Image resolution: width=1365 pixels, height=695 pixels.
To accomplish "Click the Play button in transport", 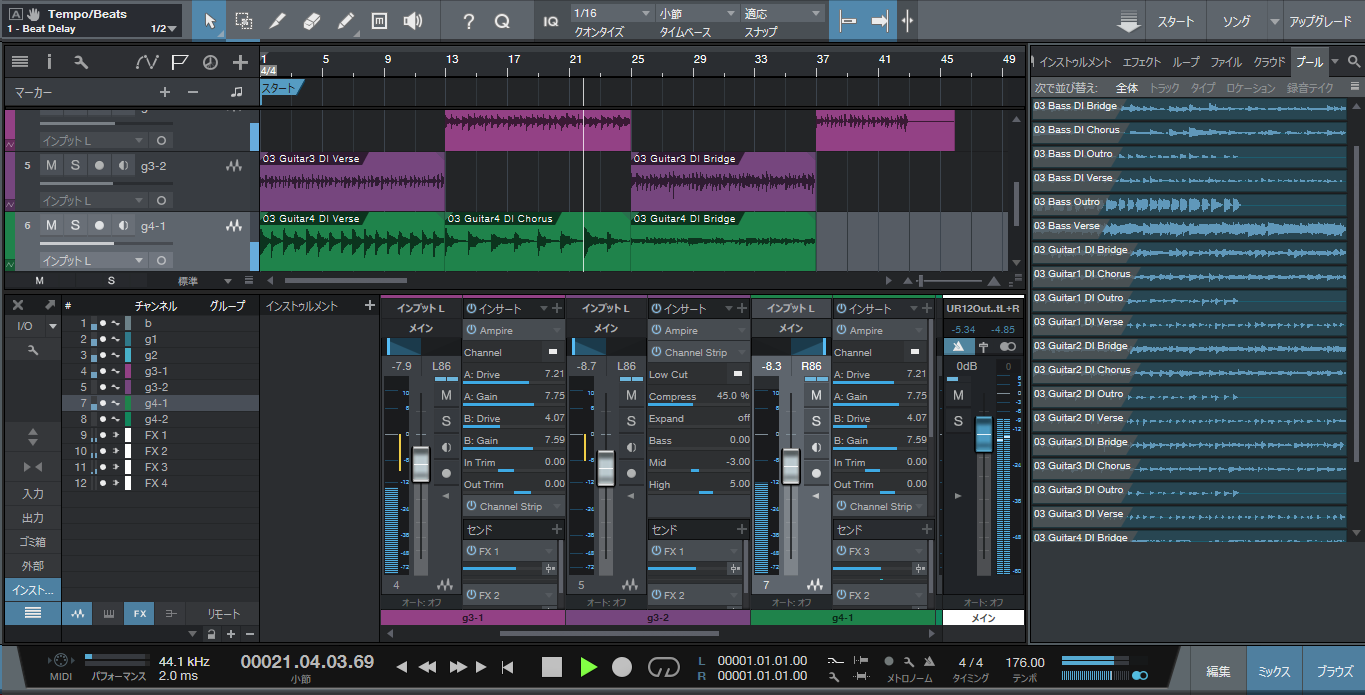I will click(588, 667).
